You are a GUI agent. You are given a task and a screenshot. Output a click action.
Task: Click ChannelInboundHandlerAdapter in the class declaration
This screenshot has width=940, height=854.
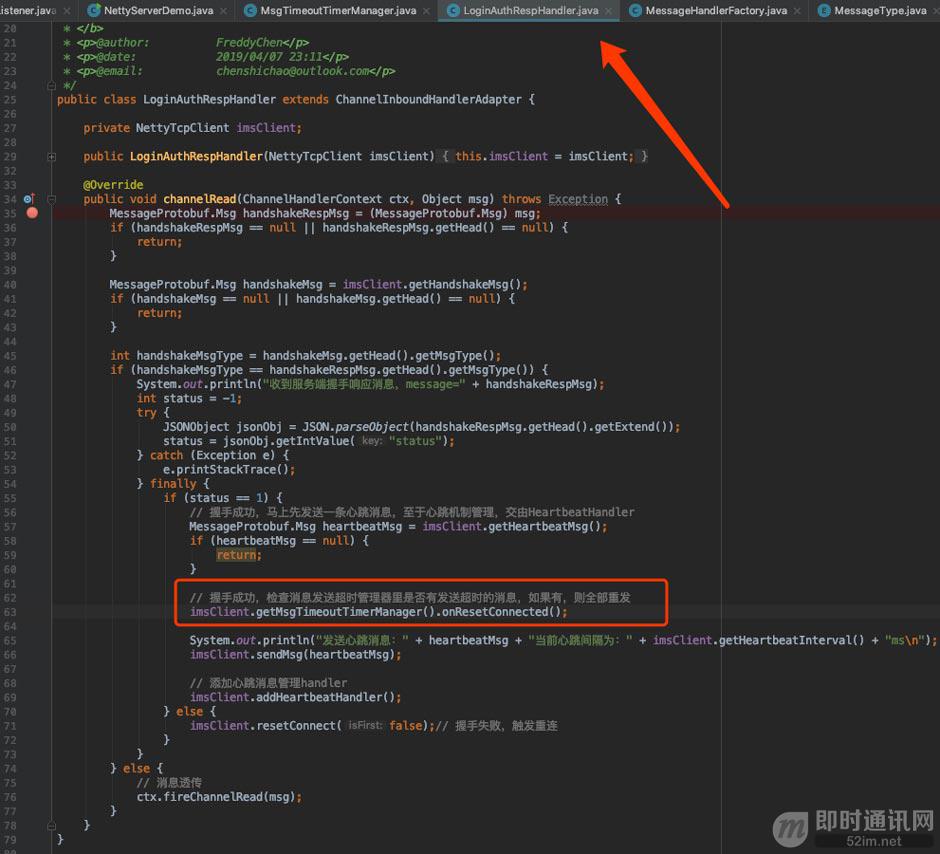click(429, 99)
